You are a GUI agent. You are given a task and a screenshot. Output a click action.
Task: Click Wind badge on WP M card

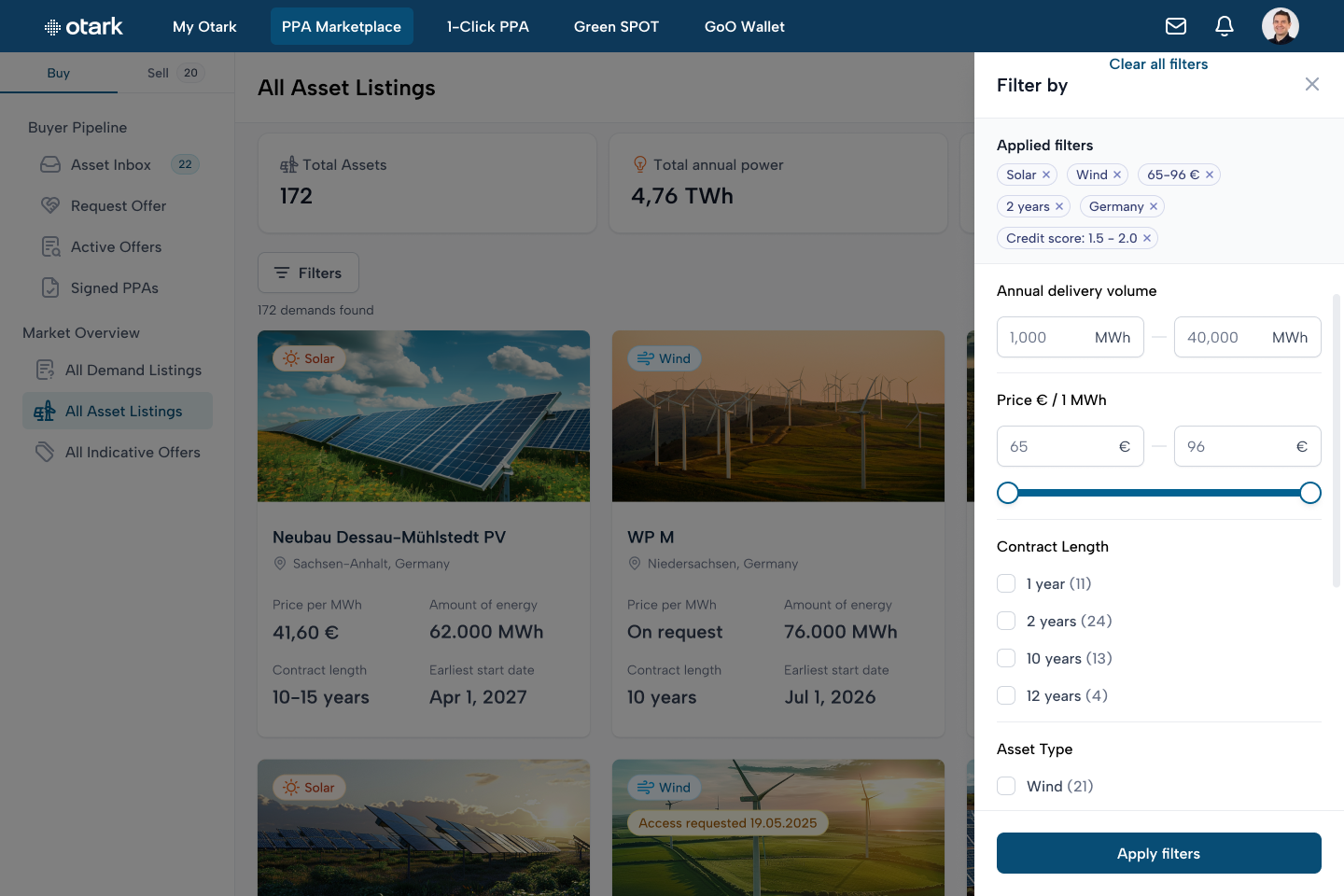tap(664, 358)
